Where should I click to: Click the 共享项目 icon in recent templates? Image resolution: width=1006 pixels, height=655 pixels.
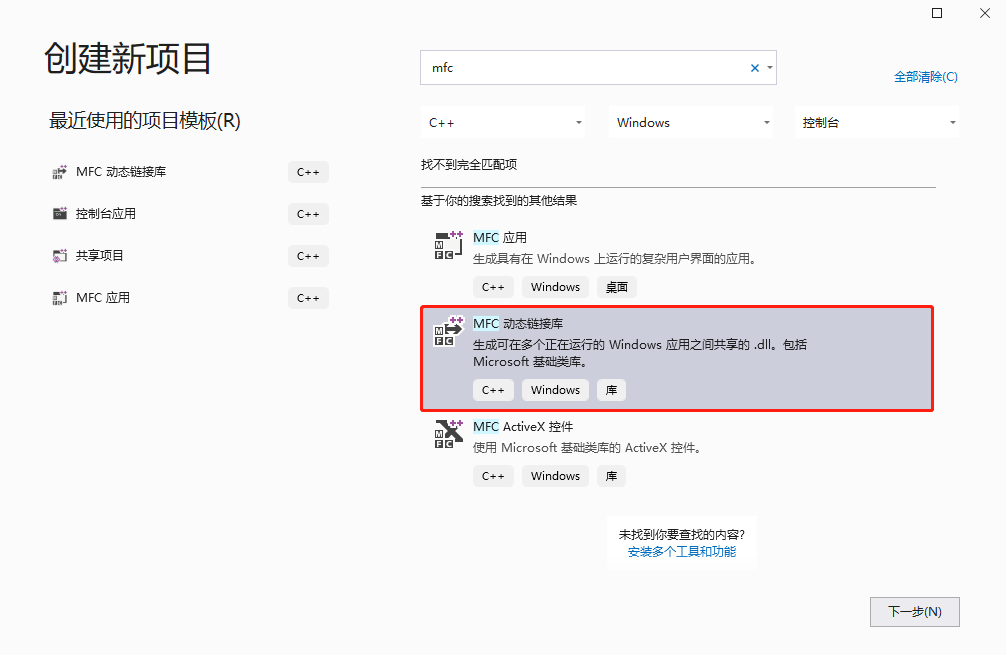click(x=60, y=256)
